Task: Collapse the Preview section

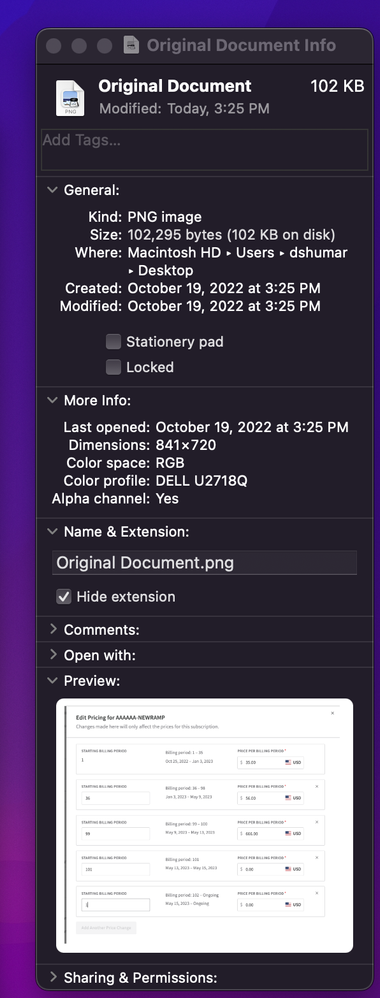Action: (x=52, y=680)
